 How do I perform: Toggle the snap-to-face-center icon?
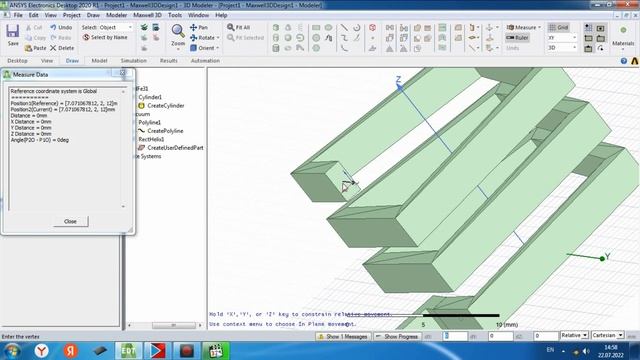(x=600, y=28)
